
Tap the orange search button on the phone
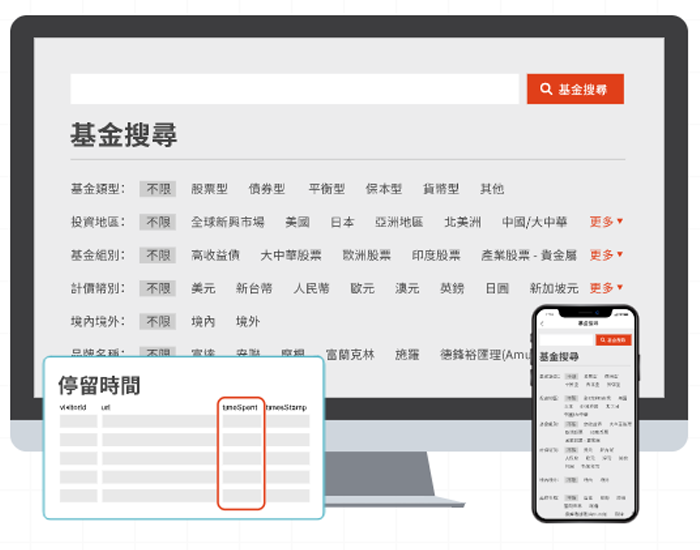coord(613,340)
